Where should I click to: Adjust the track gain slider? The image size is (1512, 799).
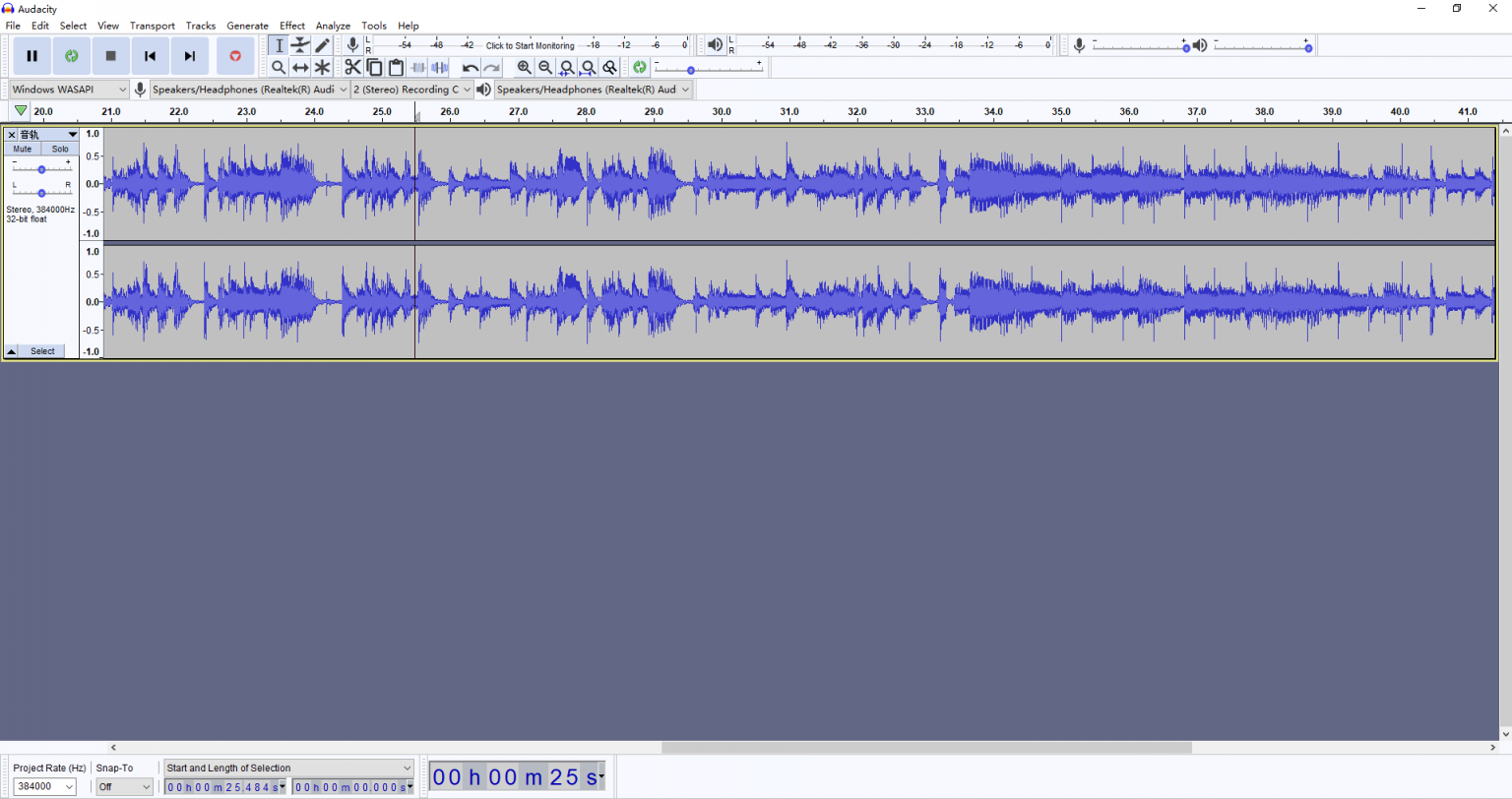click(x=41, y=168)
